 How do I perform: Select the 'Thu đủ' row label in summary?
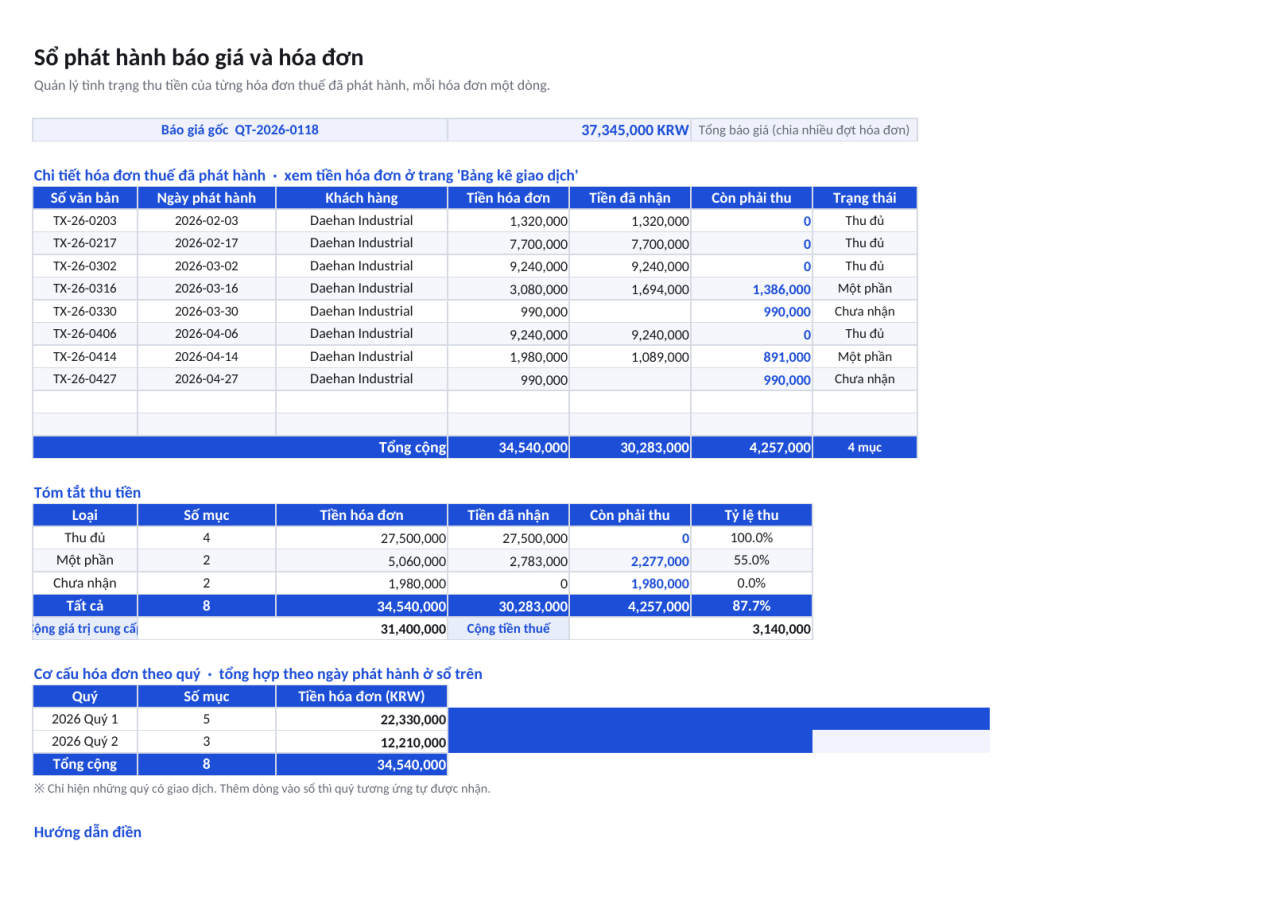pyautogui.click(x=85, y=537)
